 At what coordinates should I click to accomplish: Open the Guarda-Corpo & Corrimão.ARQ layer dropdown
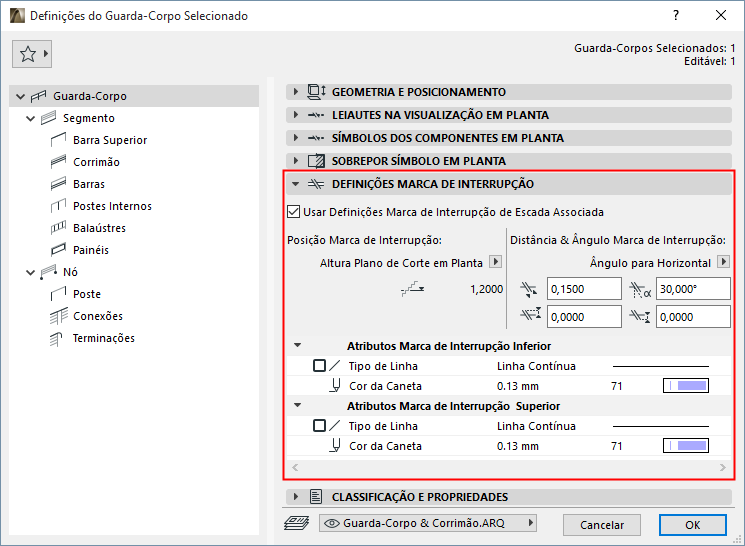coord(428,523)
